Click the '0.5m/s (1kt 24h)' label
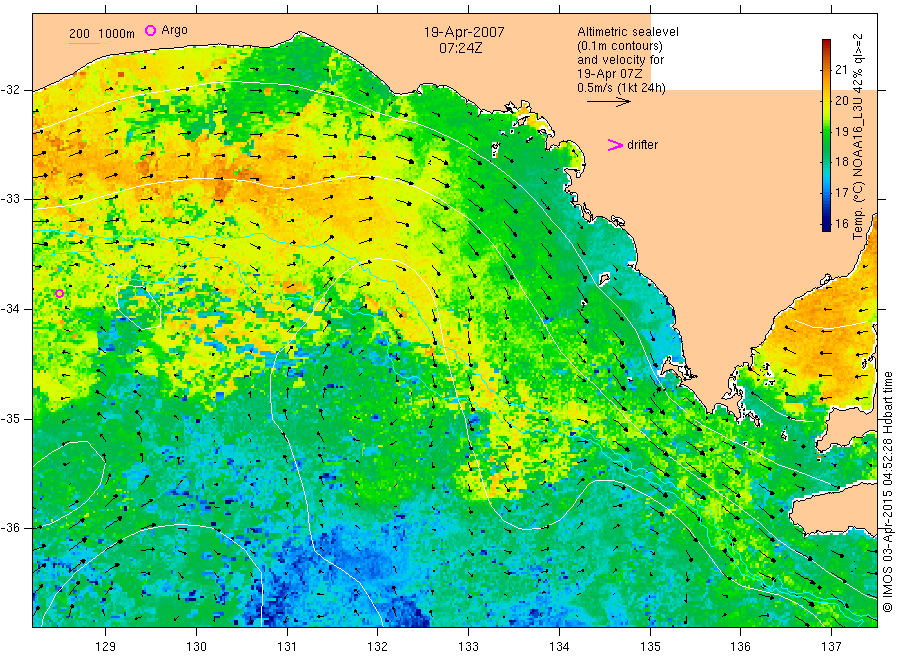 tap(622, 88)
